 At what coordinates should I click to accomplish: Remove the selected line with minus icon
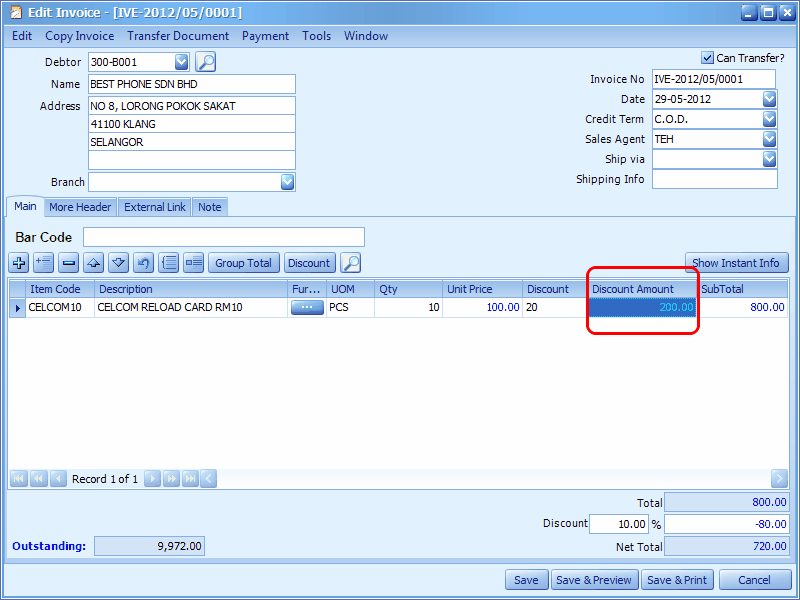click(68, 263)
